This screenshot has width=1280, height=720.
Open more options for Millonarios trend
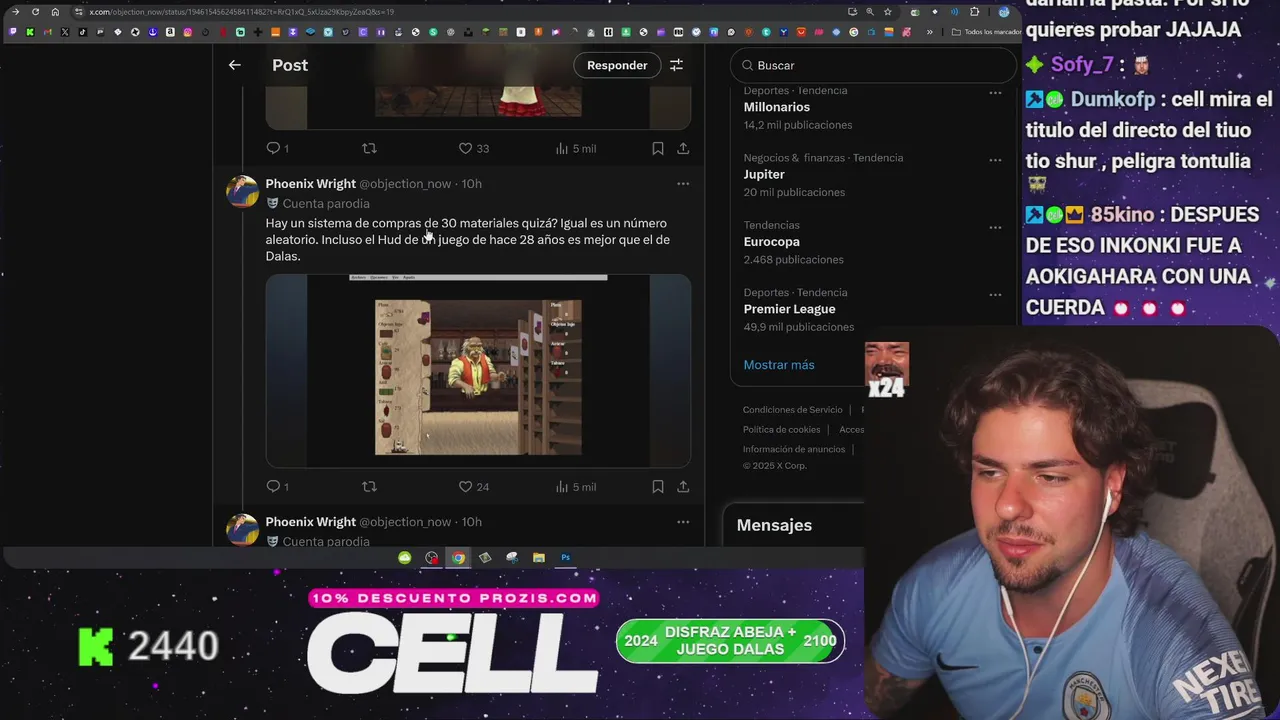(995, 93)
